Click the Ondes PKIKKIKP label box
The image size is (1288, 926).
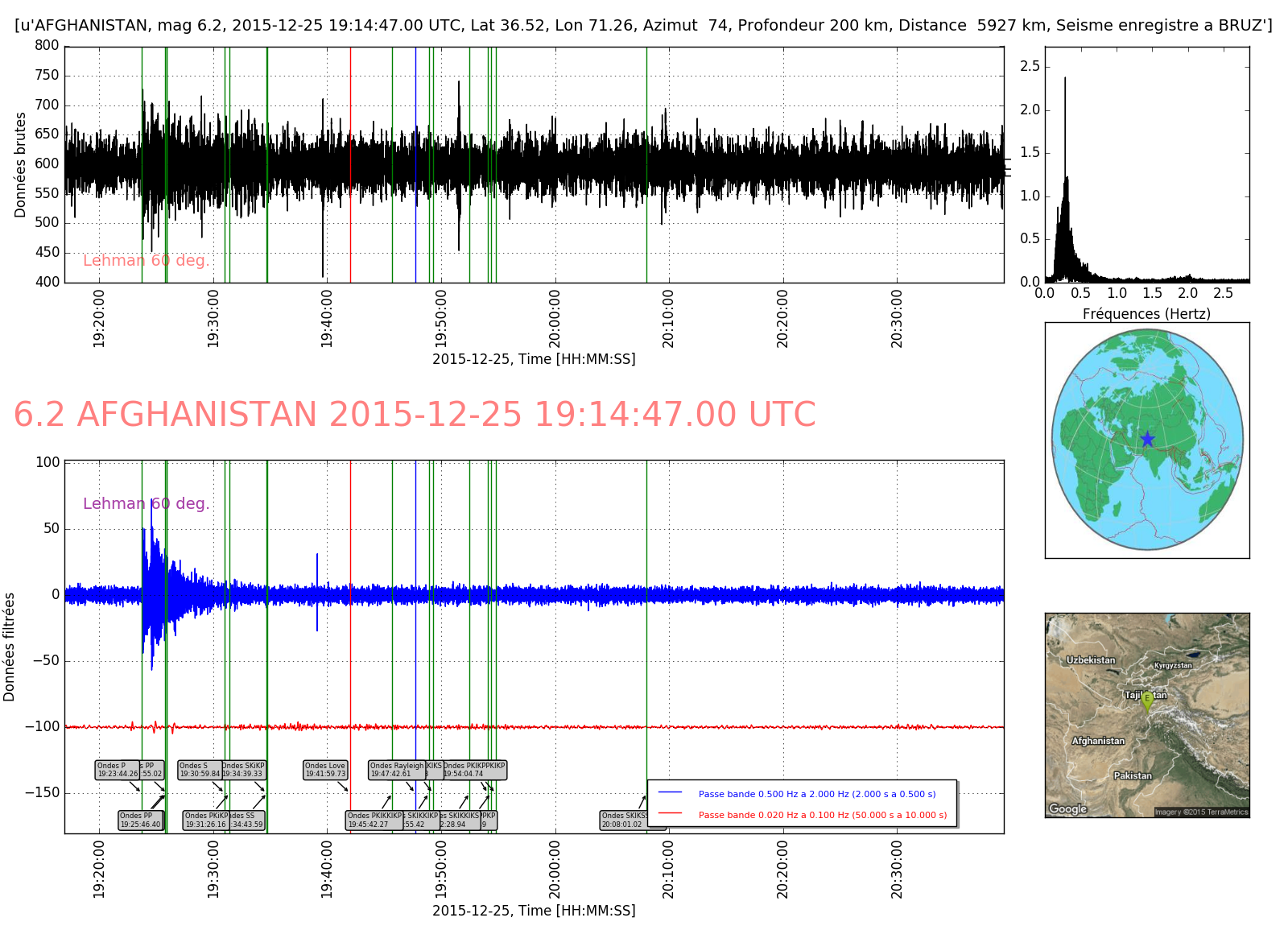coord(374,820)
